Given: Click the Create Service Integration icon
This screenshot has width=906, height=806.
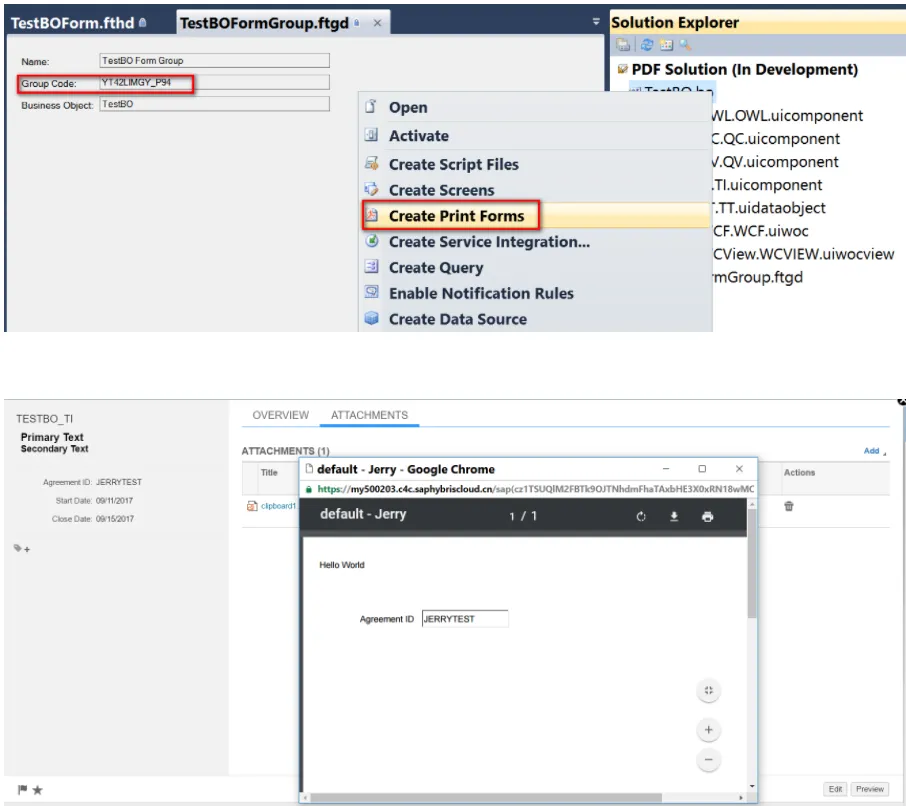Looking at the screenshot, I should coord(372,240).
